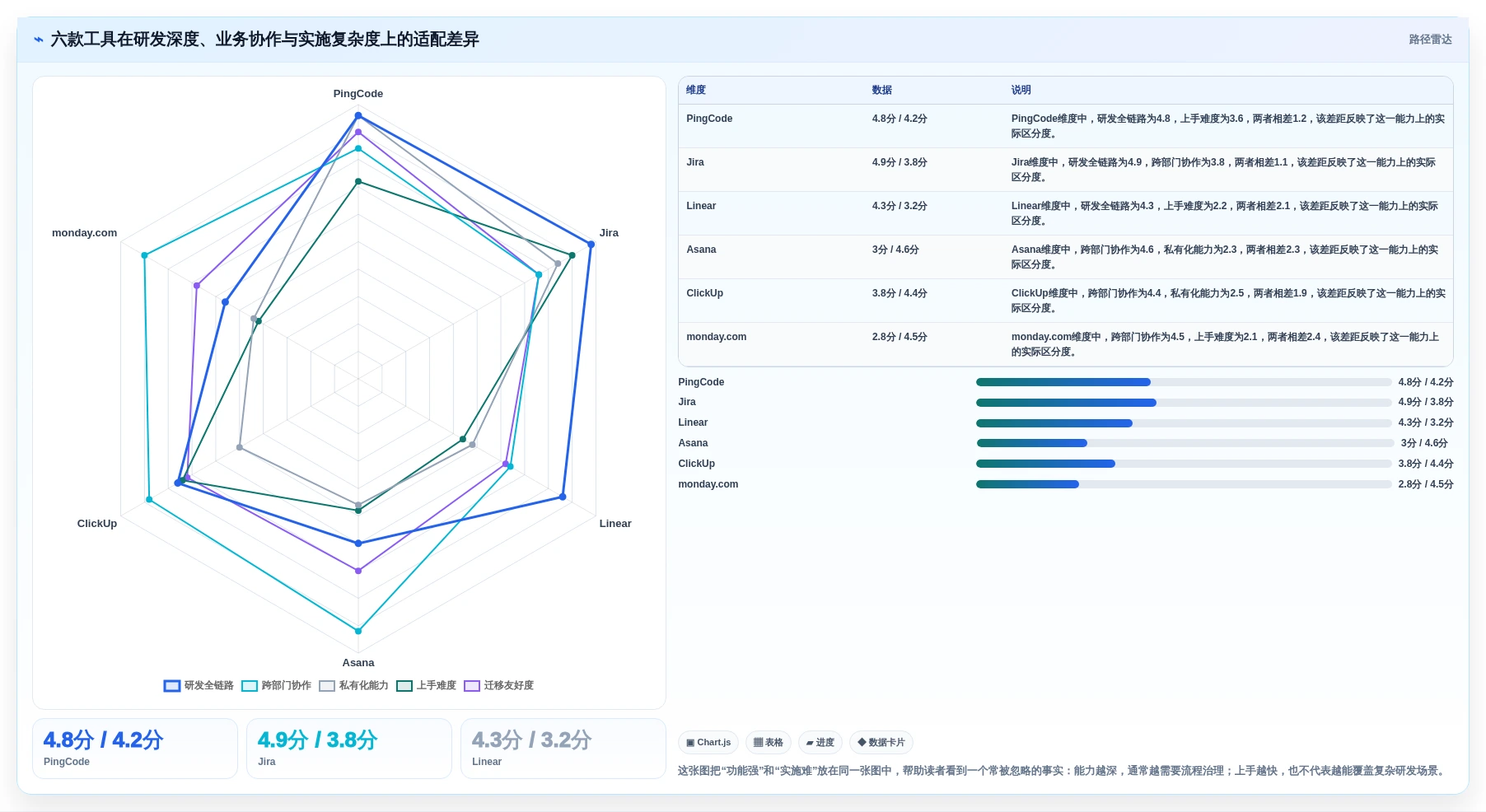Click the ClickUp axis label on radar
1486x812 pixels.
pyautogui.click(x=97, y=524)
